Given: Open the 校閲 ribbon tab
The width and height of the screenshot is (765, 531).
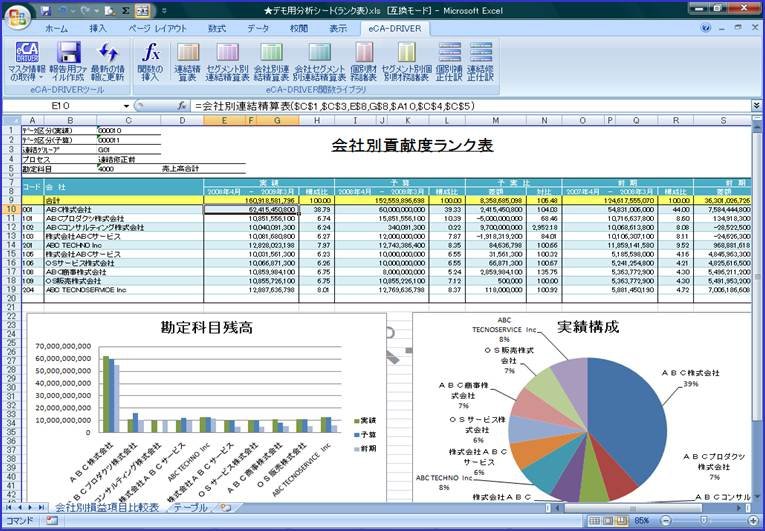Looking at the screenshot, I should [x=299, y=29].
